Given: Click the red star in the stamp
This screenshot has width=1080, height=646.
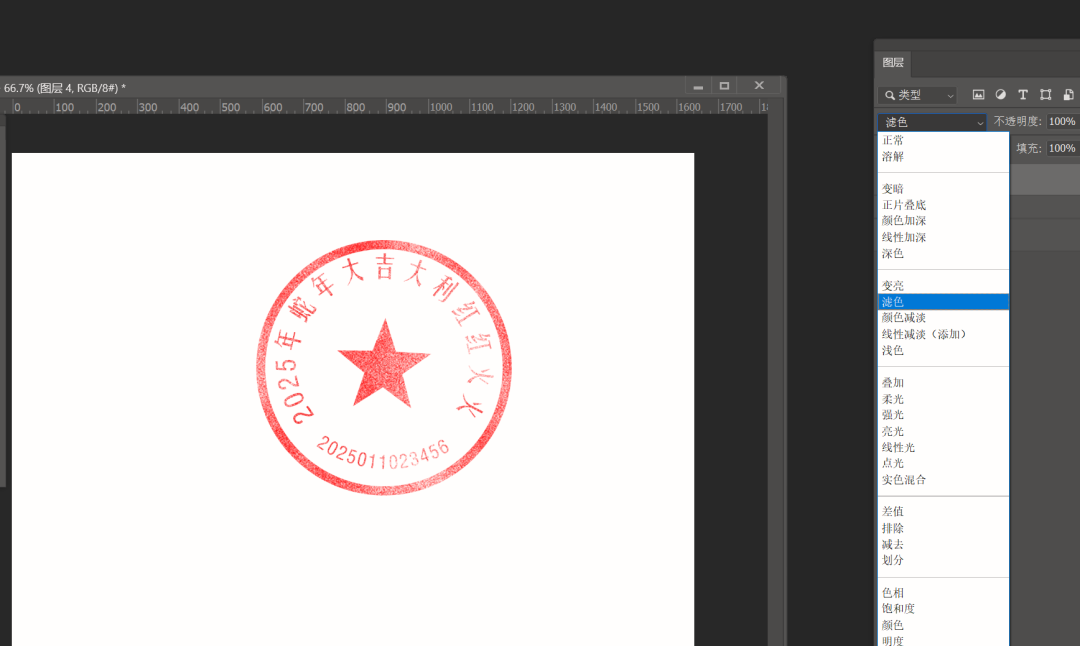Looking at the screenshot, I should [x=384, y=363].
